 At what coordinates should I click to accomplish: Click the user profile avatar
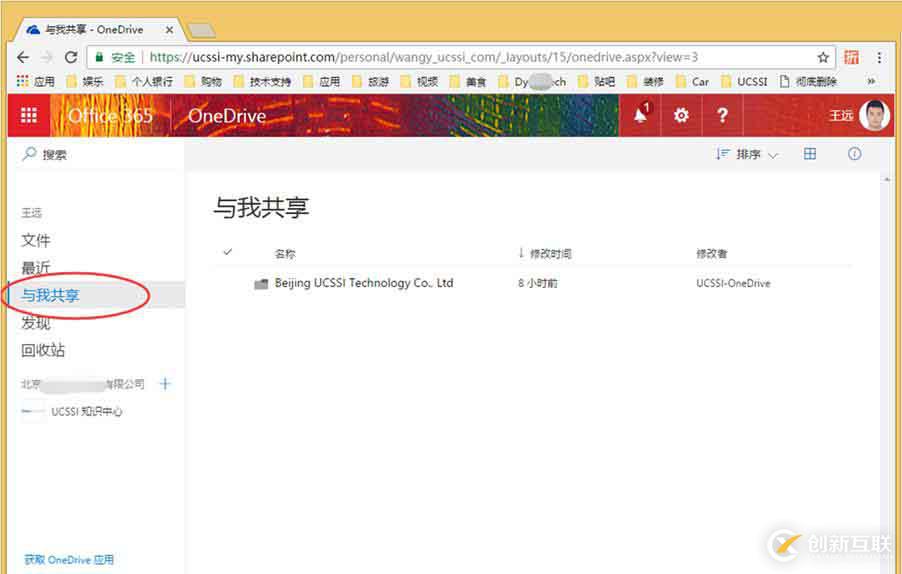click(x=874, y=115)
